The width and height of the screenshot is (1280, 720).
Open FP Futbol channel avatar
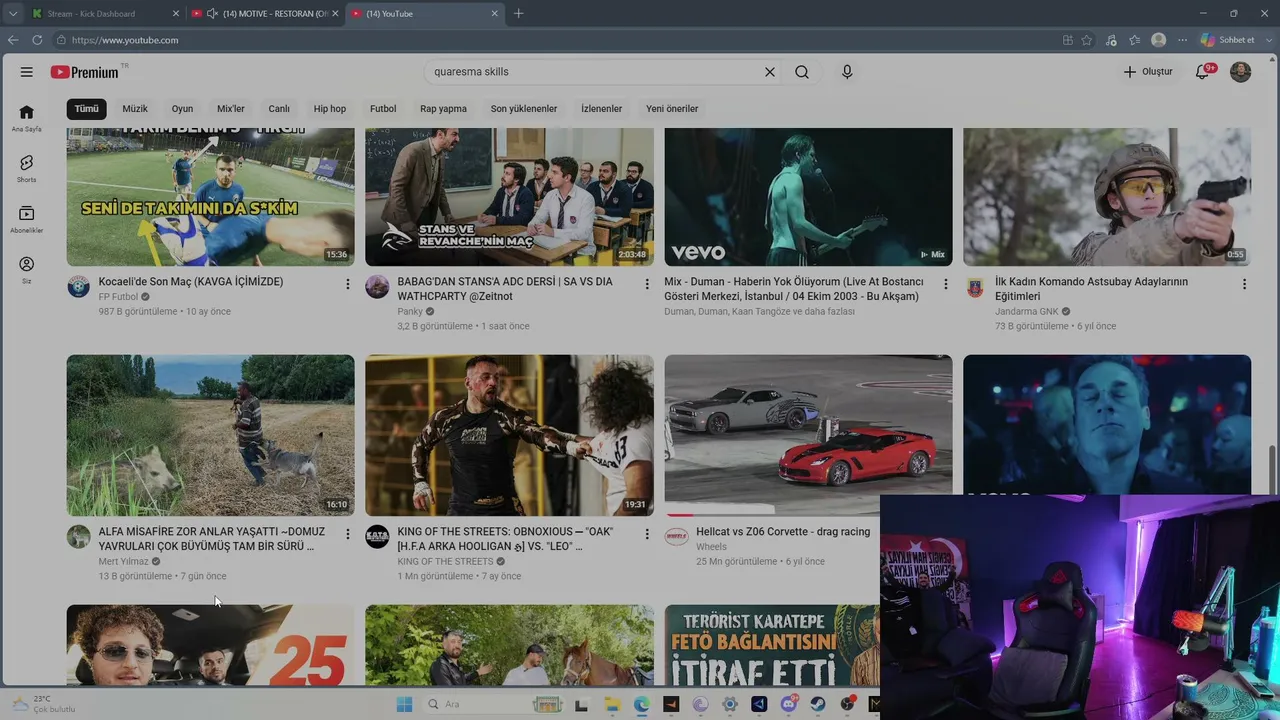78,287
